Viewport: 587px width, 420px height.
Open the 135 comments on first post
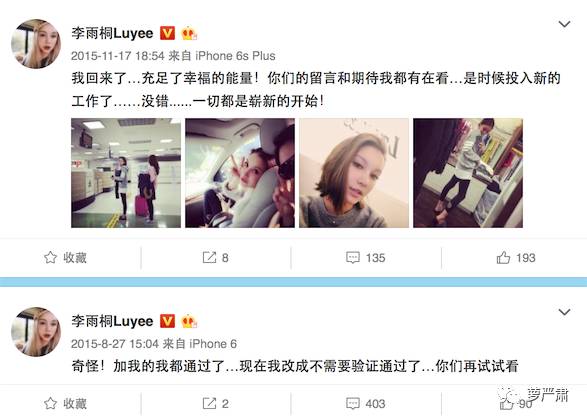click(366, 258)
